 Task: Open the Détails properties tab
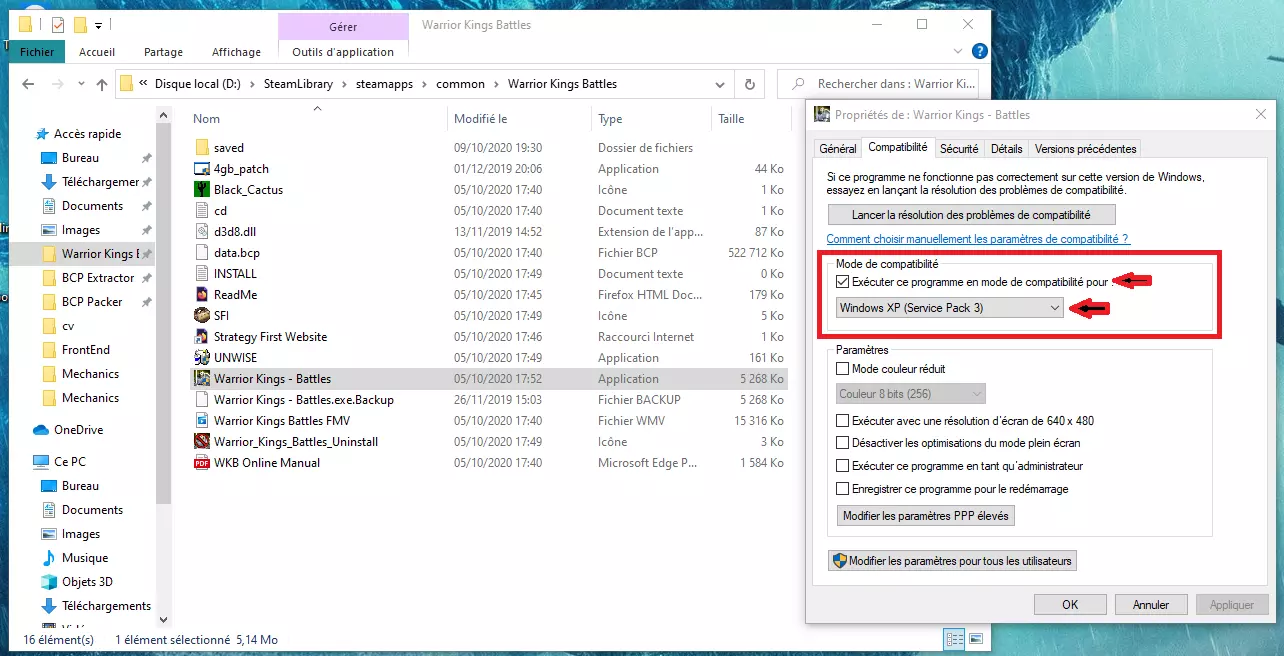coord(1006,149)
